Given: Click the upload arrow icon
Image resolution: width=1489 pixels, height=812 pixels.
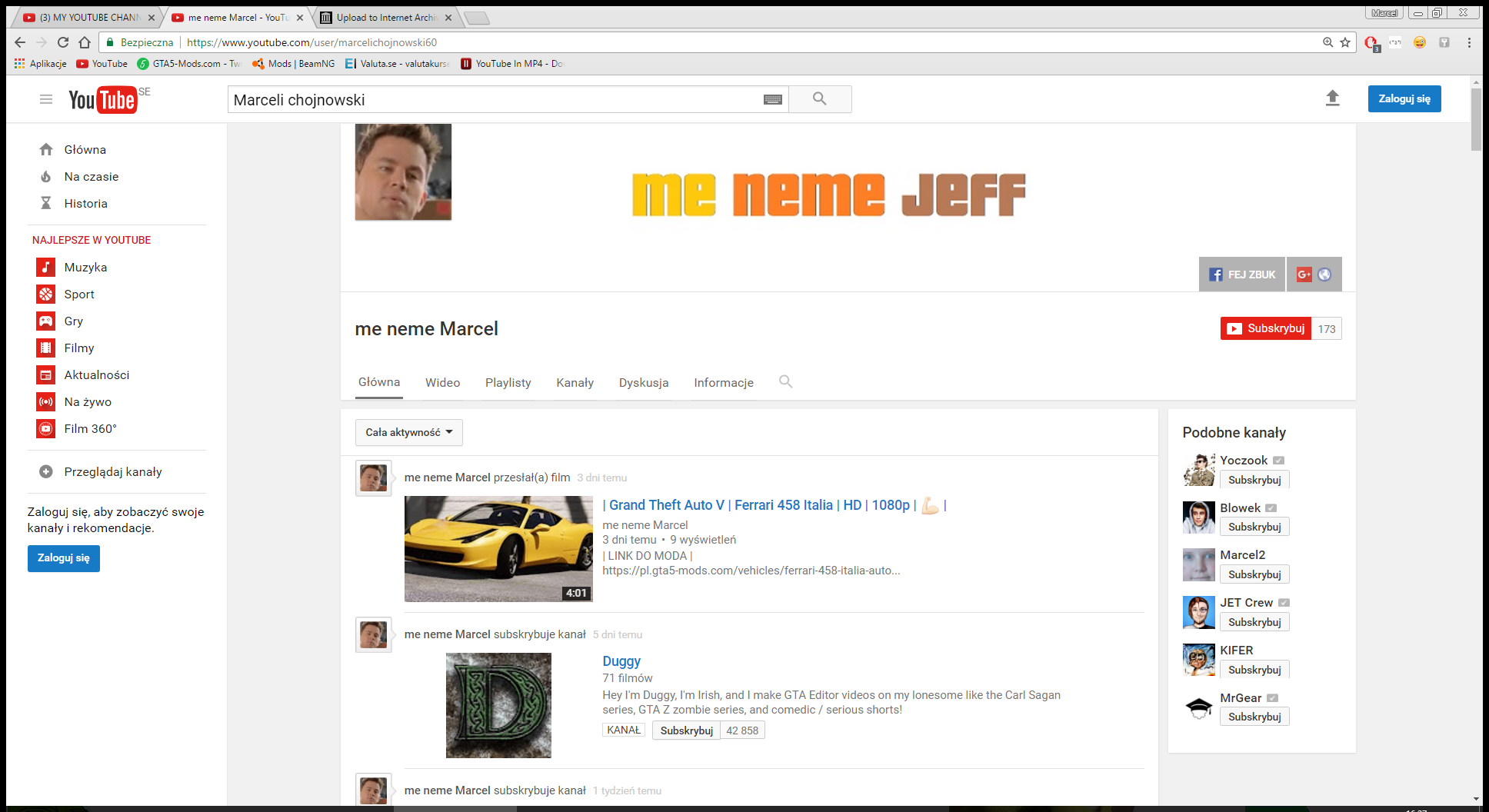Looking at the screenshot, I should pyautogui.click(x=1332, y=98).
